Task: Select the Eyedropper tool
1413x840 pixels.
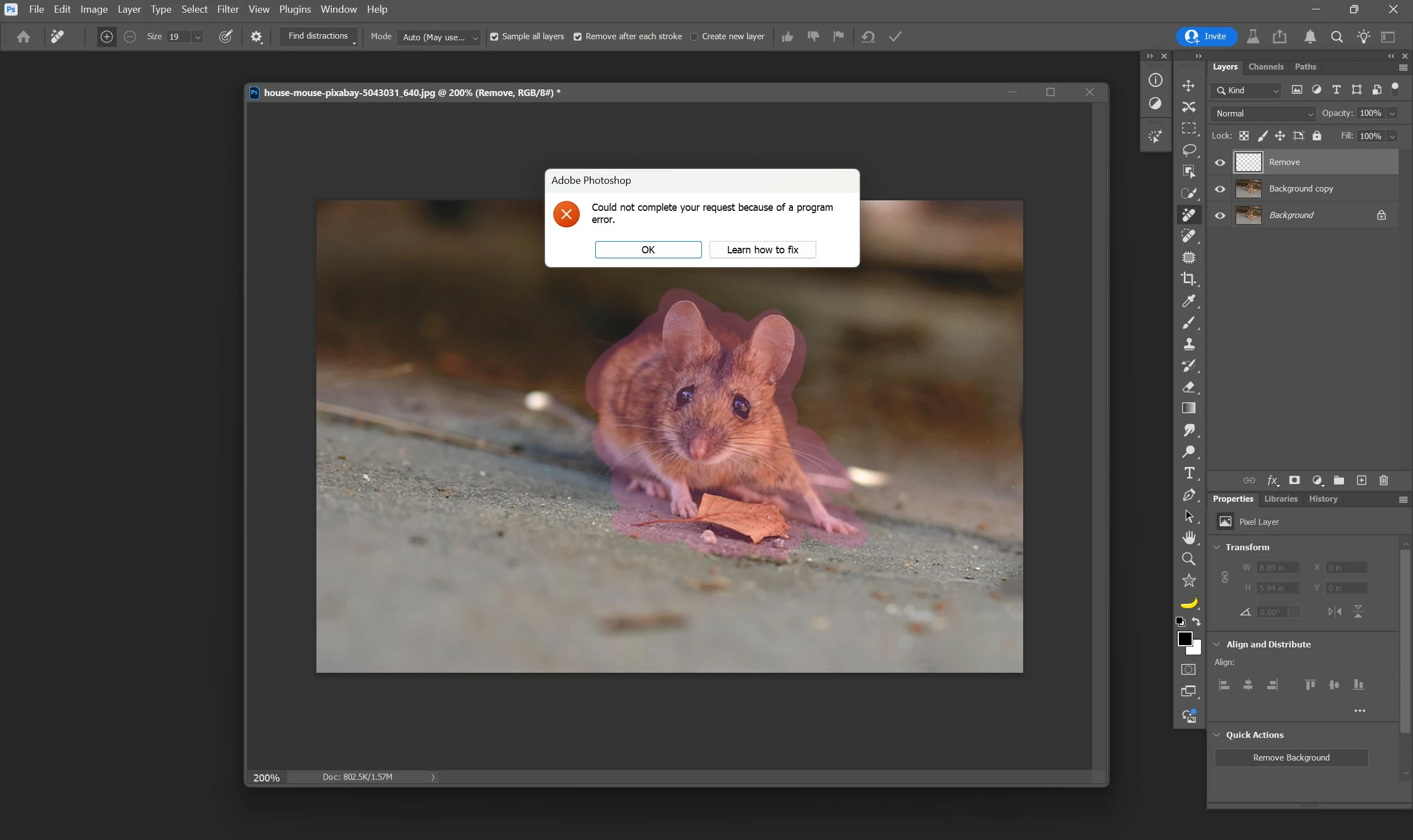Action: click(x=1188, y=301)
